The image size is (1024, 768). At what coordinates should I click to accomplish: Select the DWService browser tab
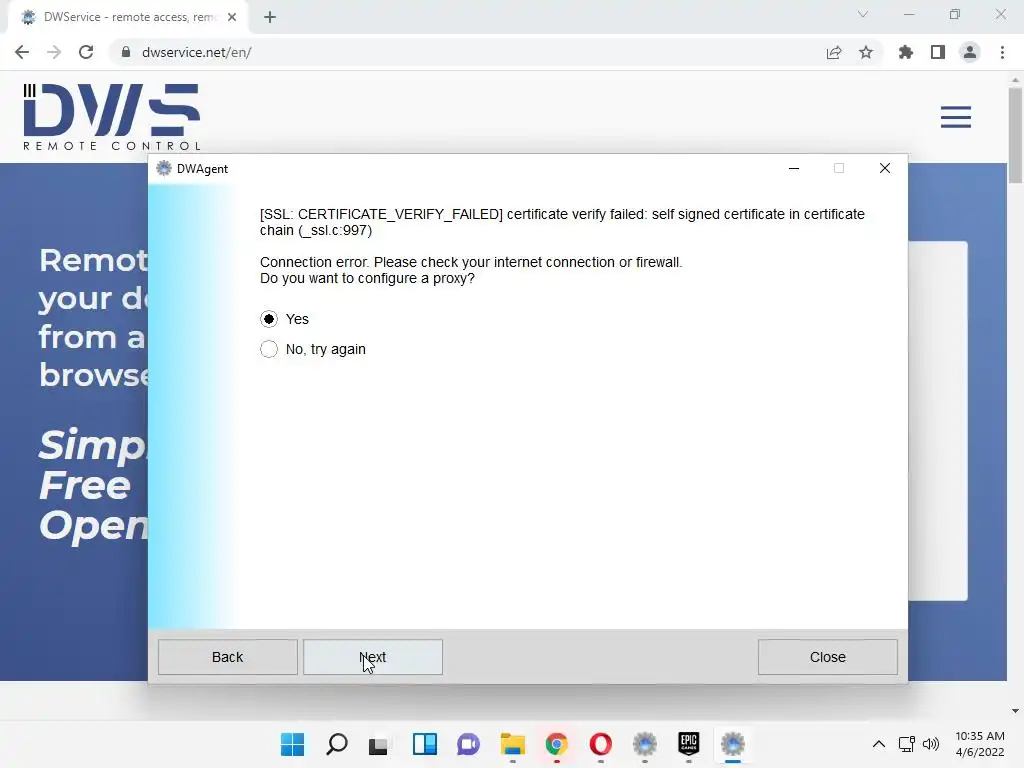(127, 17)
